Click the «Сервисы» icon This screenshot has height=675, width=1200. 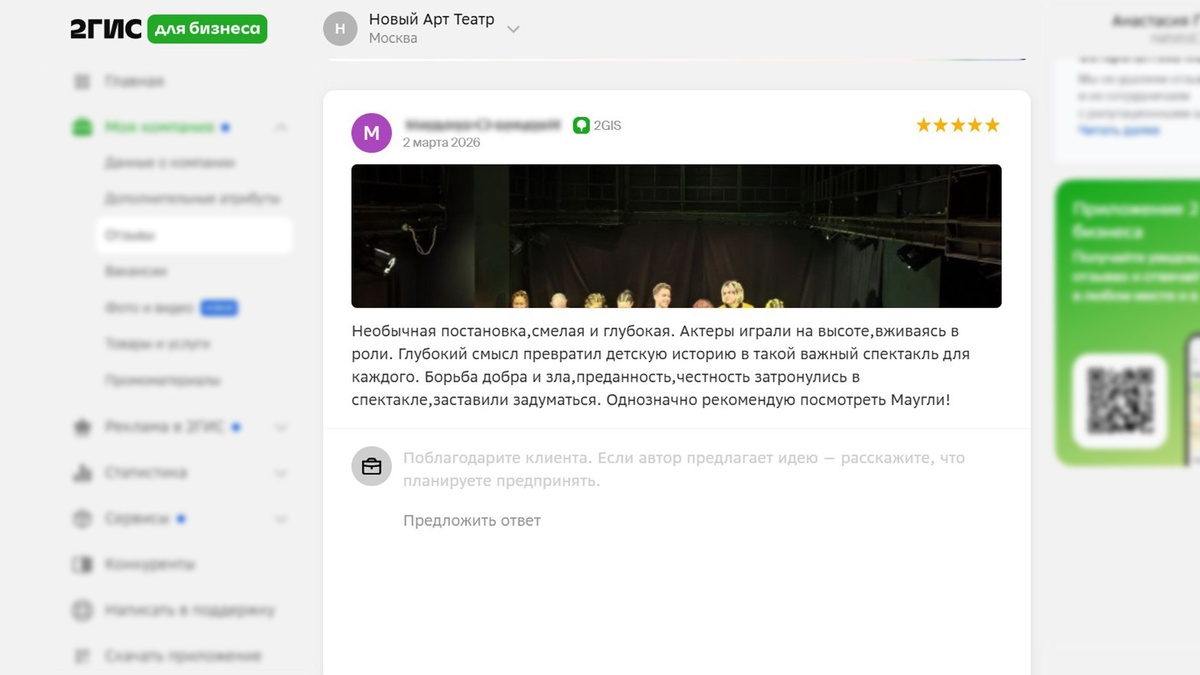pyautogui.click(x=83, y=519)
